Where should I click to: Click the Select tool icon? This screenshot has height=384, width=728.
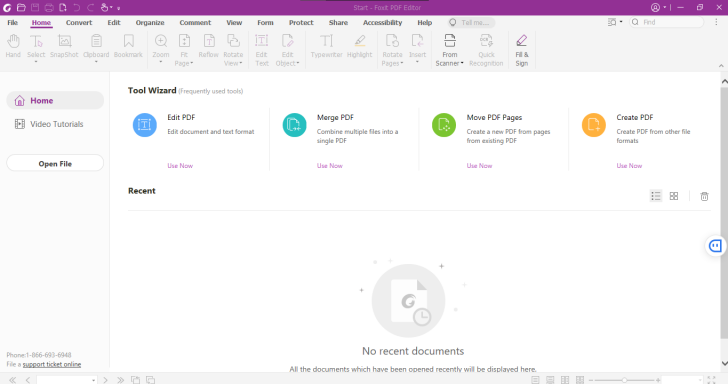click(x=36, y=42)
